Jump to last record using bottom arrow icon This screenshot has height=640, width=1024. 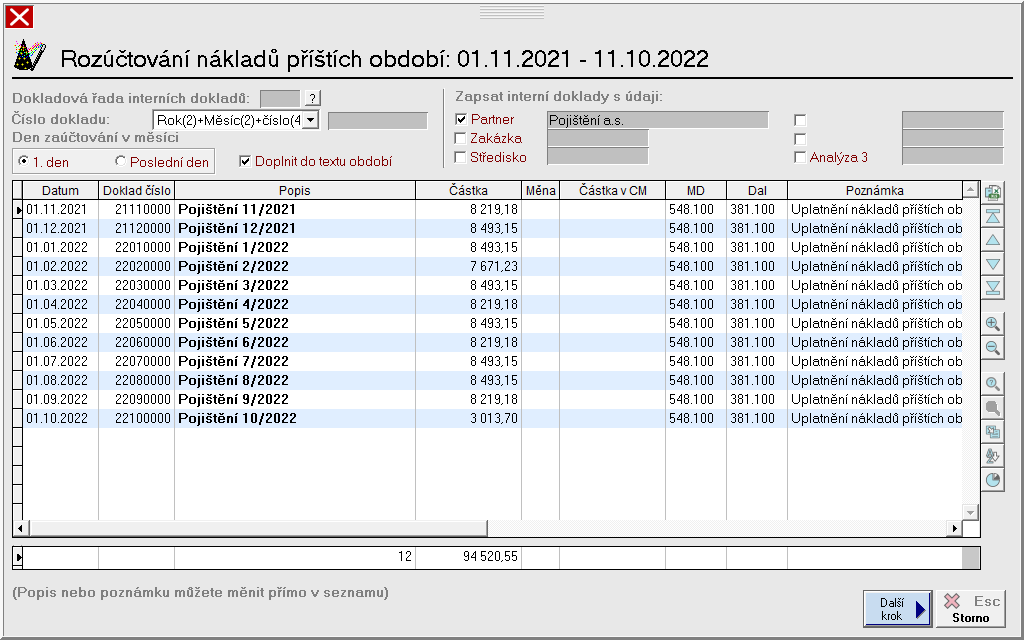(x=993, y=288)
